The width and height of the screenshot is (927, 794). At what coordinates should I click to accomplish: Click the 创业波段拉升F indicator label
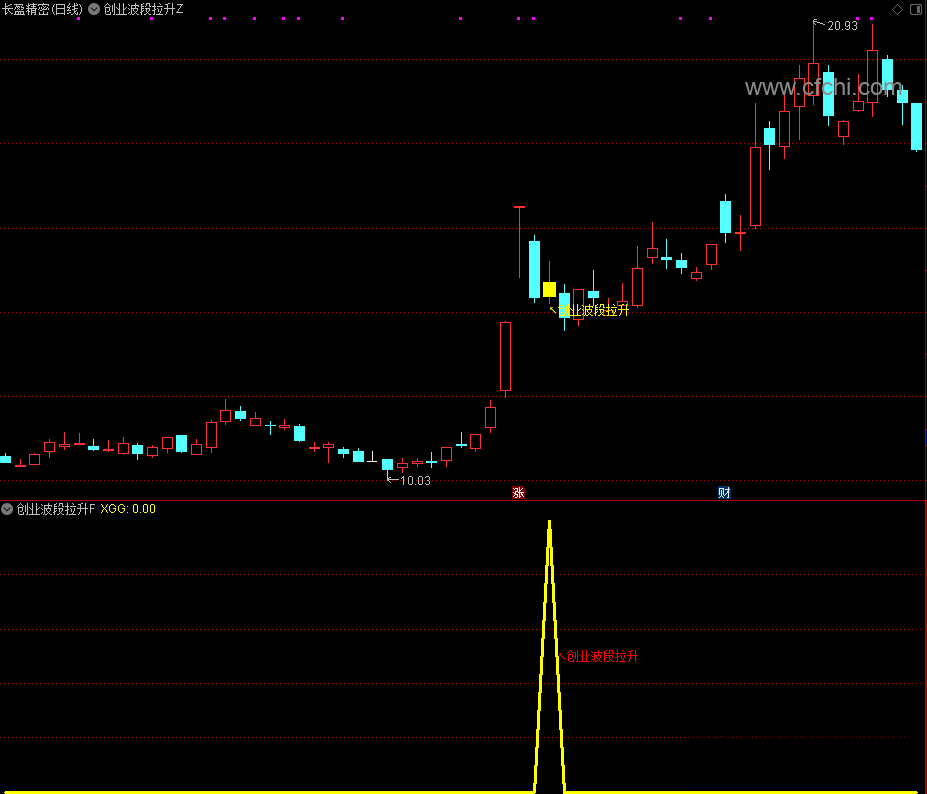click(x=56, y=509)
